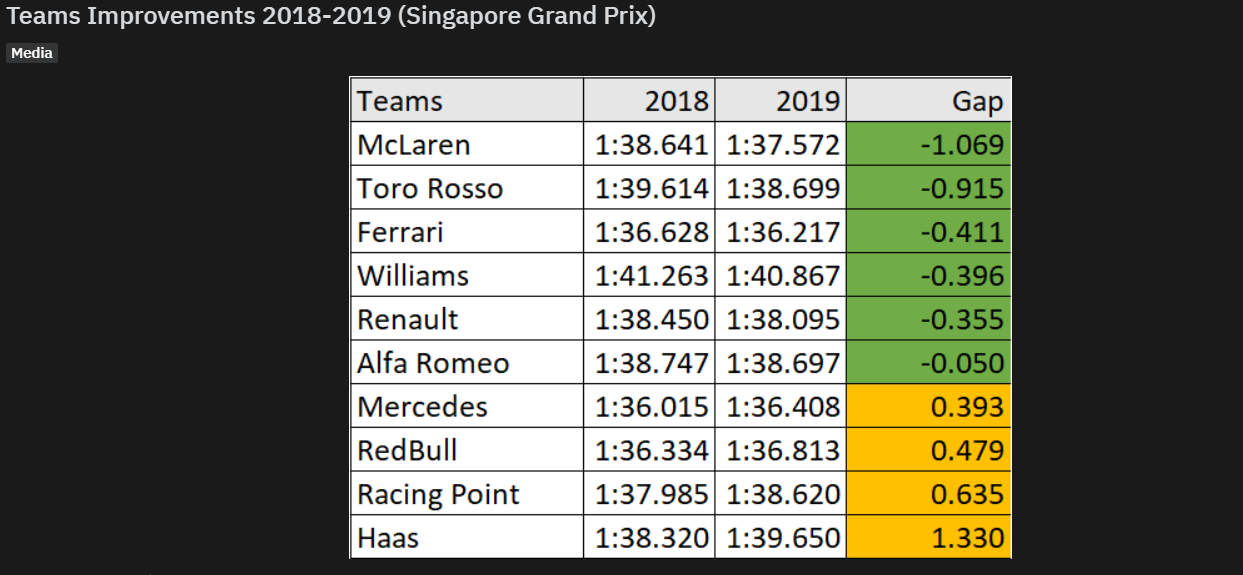Image resolution: width=1243 pixels, height=575 pixels.
Task: Click the Teams column header cell
Action: (466, 101)
